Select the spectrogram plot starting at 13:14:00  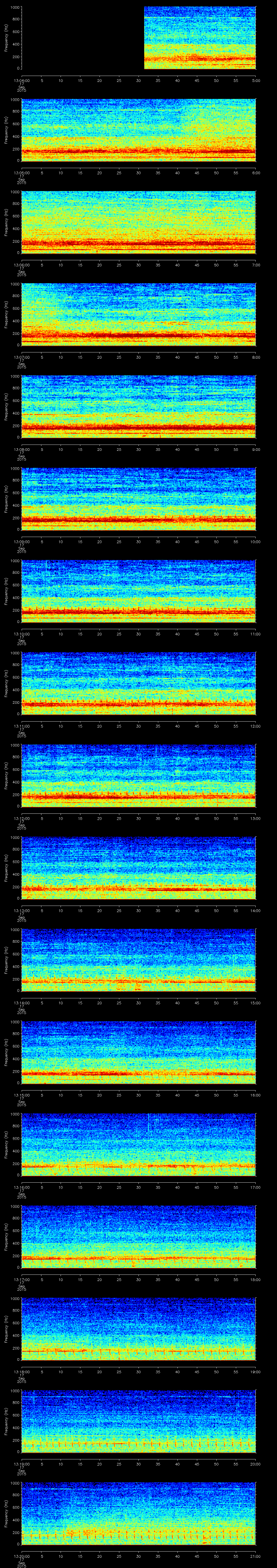coord(139,960)
